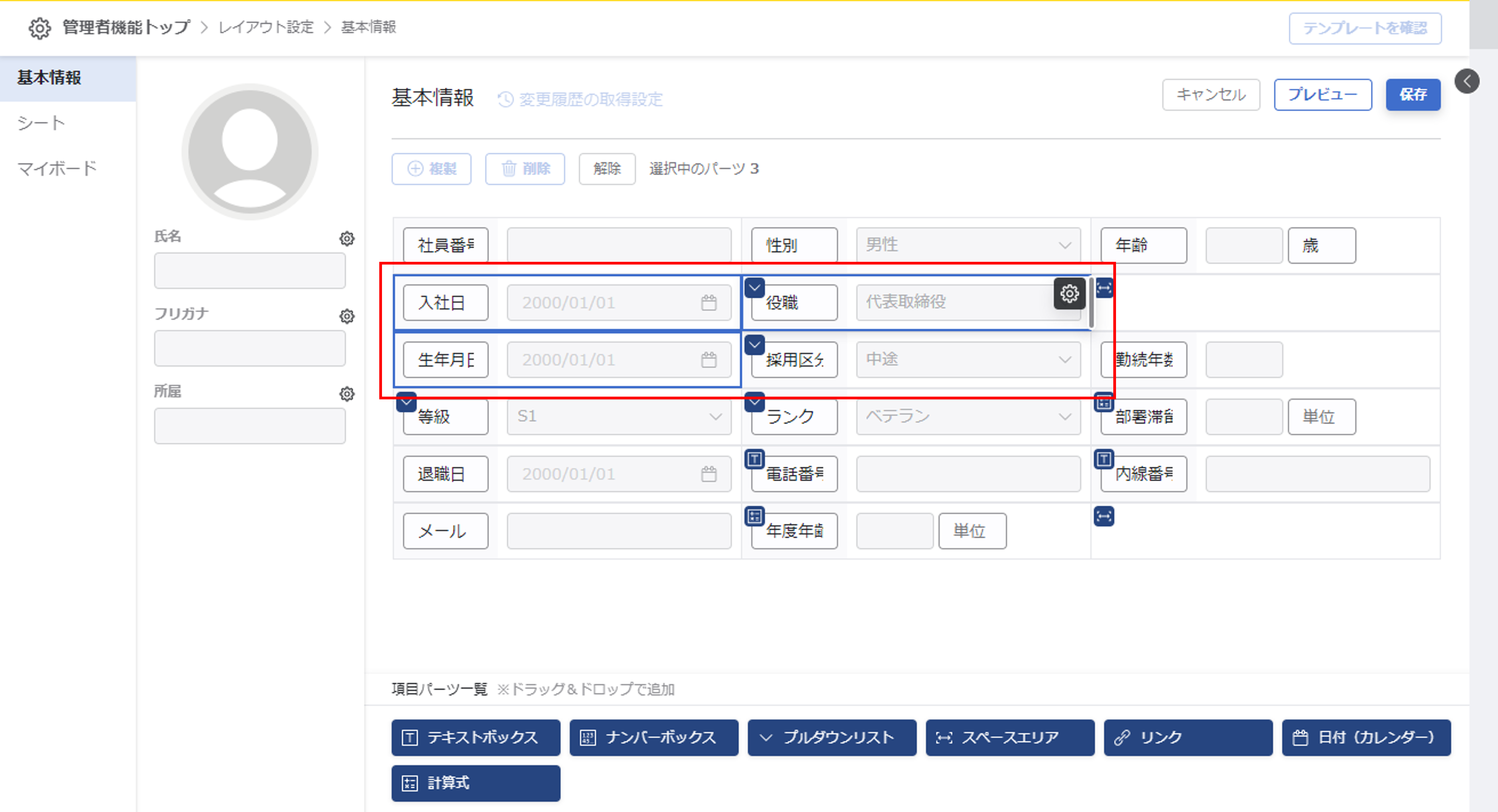This screenshot has height=812, width=1498.
Task: Select the 電話番号 textbox part type icon
Action: [754, 459]
